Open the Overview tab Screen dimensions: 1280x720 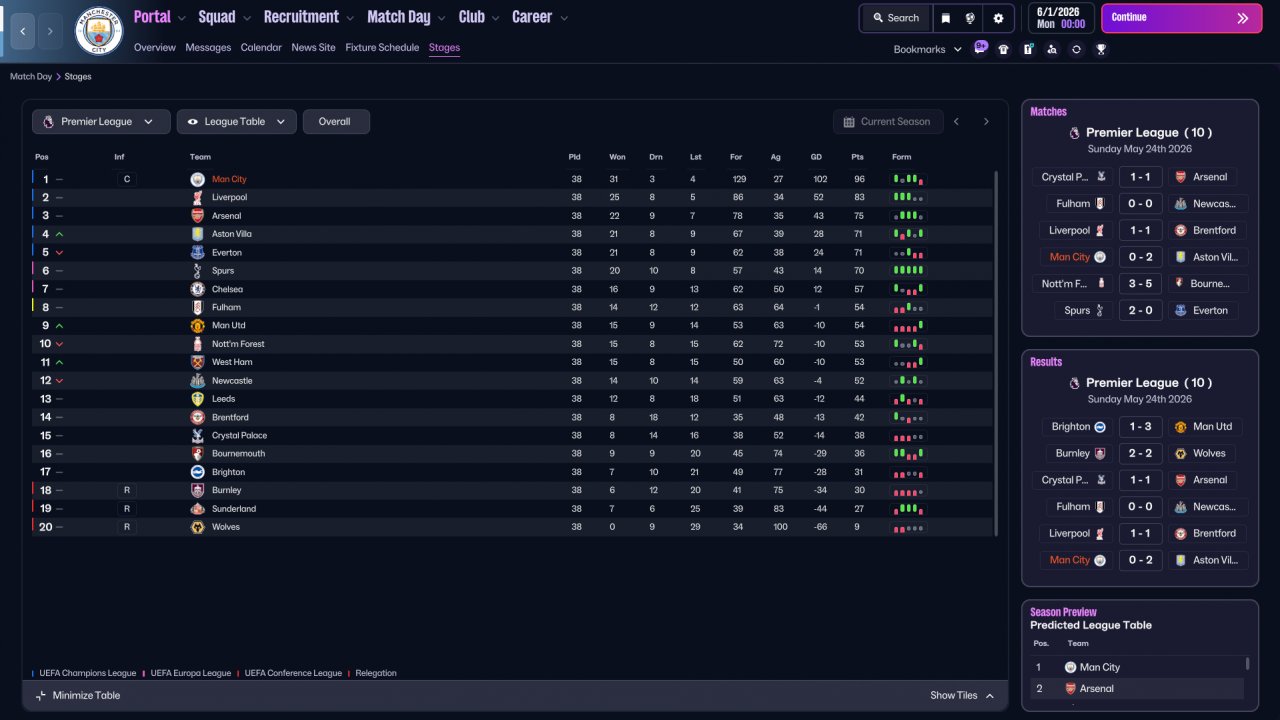click(x=155, y=48)
